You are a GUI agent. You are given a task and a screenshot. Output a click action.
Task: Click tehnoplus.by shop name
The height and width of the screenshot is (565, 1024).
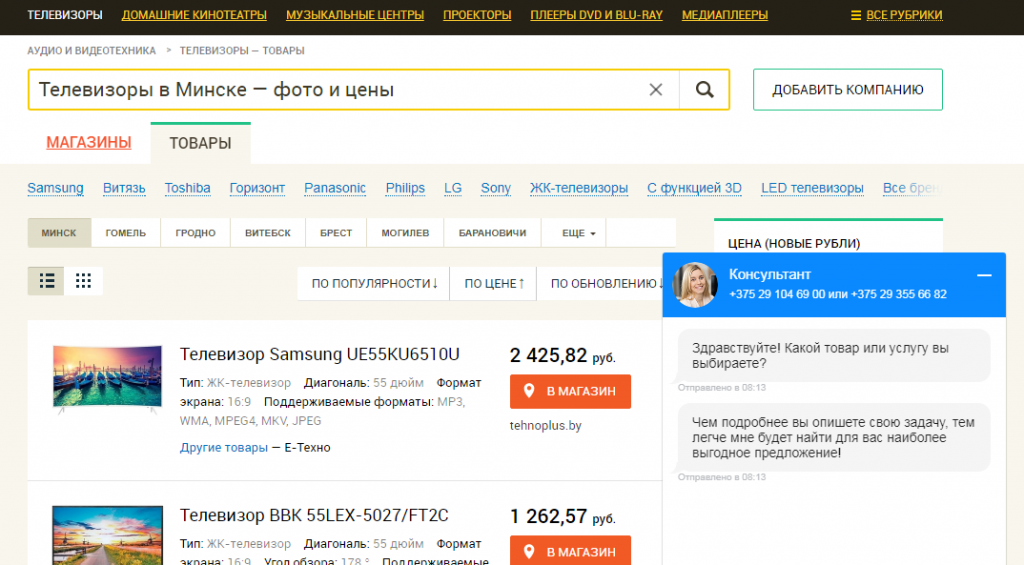[x=545, y=426]
